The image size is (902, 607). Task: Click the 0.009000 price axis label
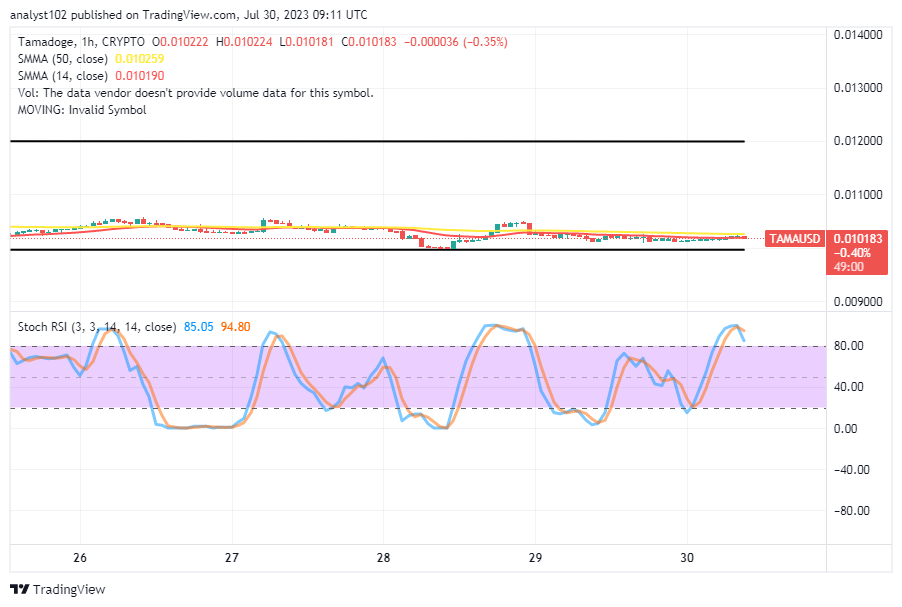click(x=858, y=301)
